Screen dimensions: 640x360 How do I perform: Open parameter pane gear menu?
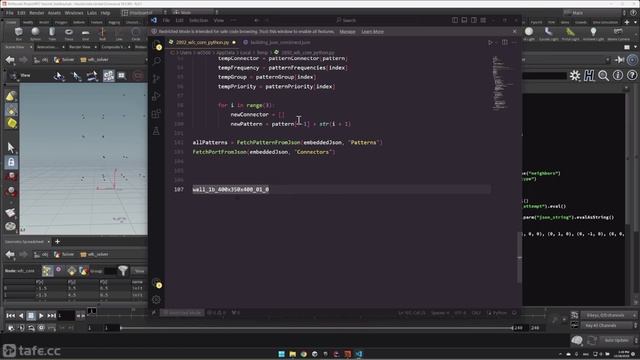point(575,76)
